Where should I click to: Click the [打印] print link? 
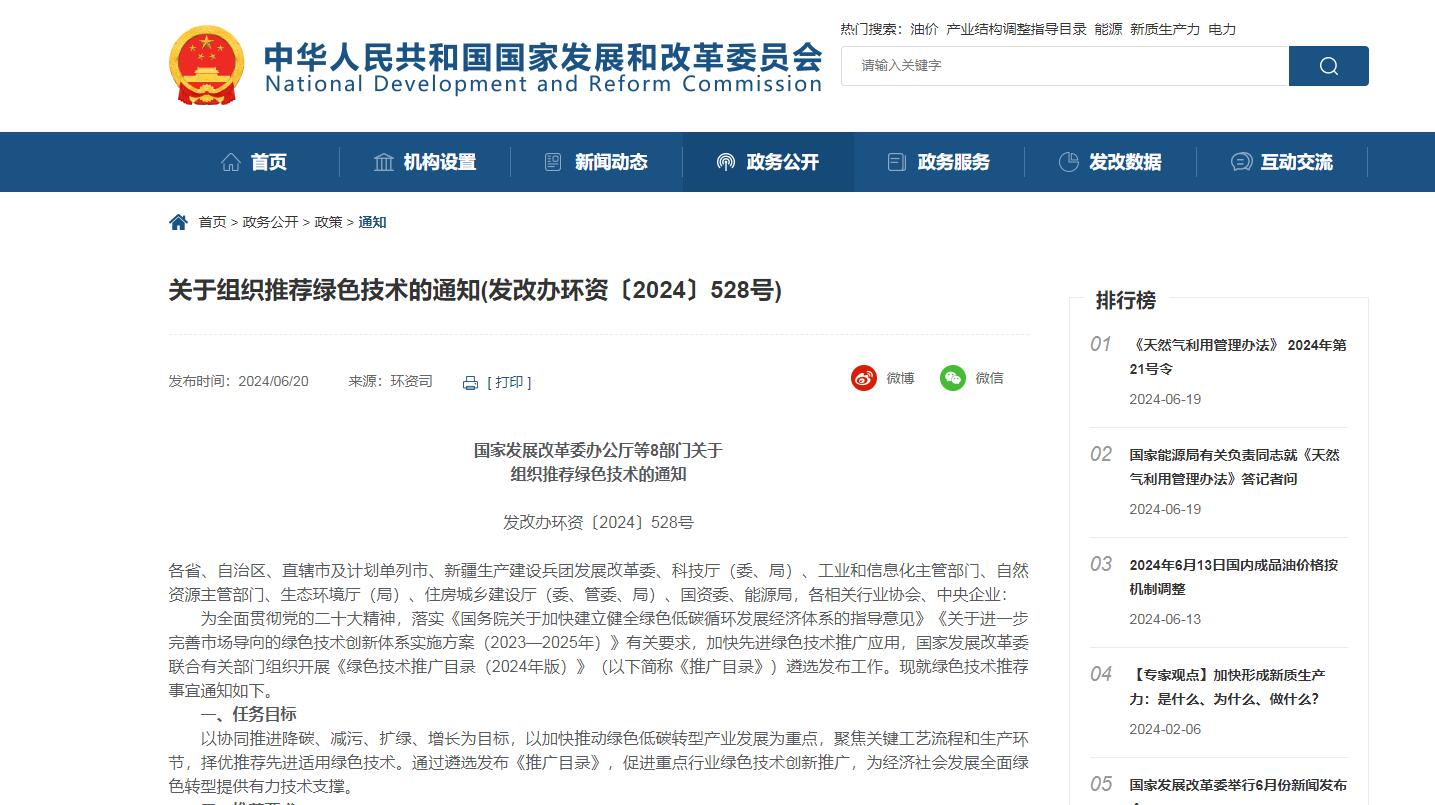pyautogui.click(x=509, y=382)
